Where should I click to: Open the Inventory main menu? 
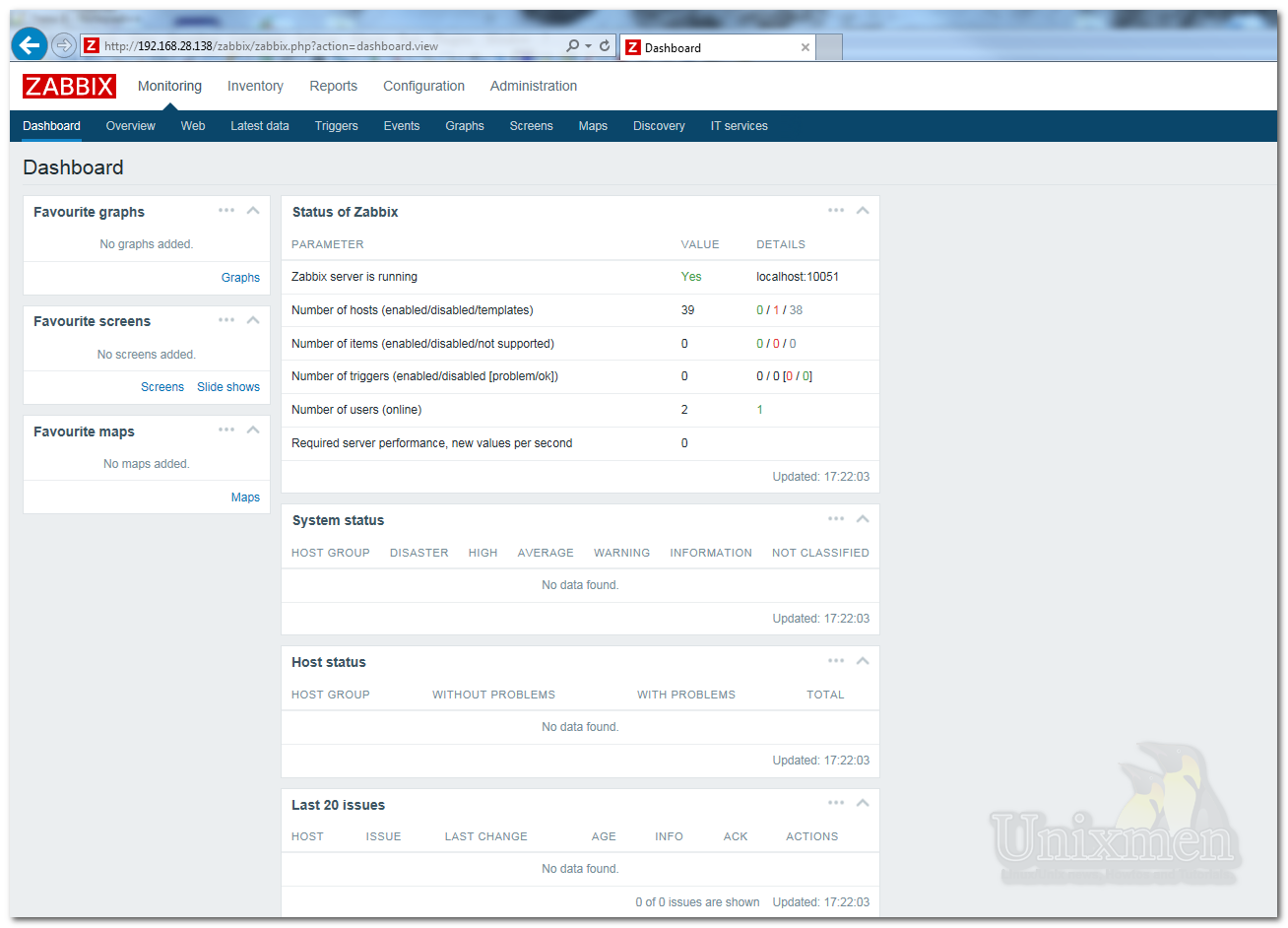pyautogui.click(x=255, y=86)
